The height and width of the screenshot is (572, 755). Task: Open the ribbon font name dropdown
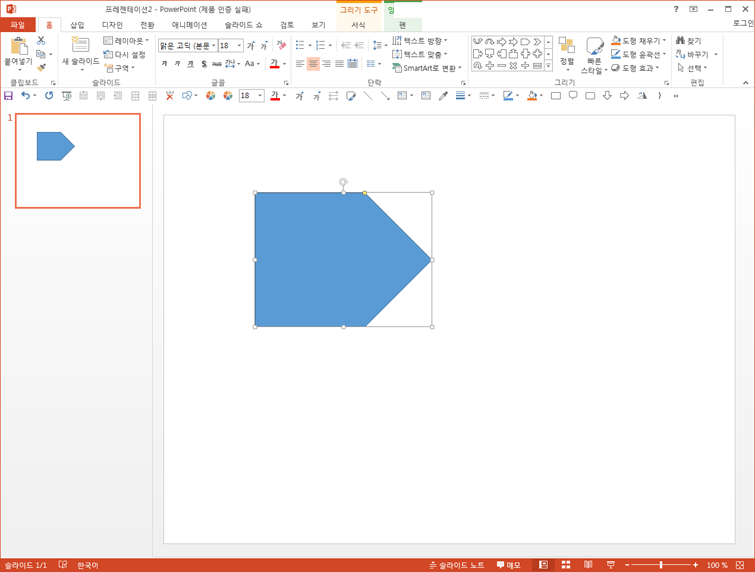click(214, 46)
